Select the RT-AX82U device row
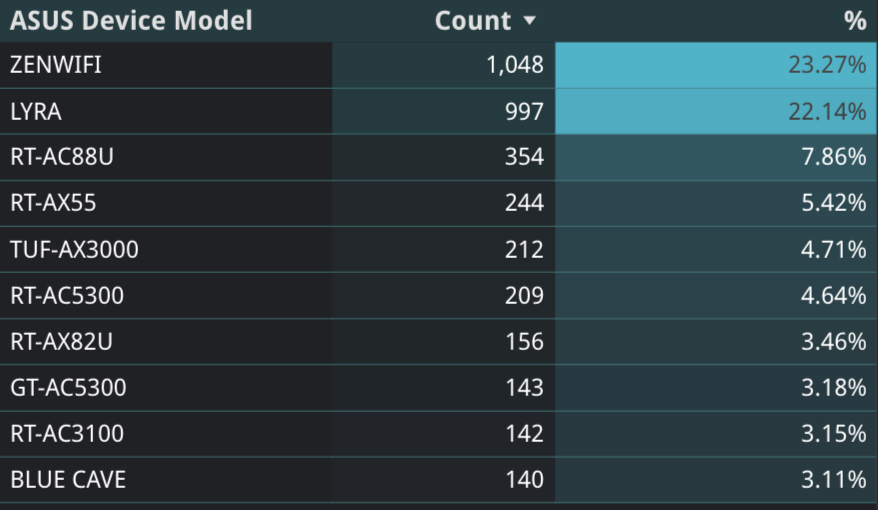 coord(61,342)
